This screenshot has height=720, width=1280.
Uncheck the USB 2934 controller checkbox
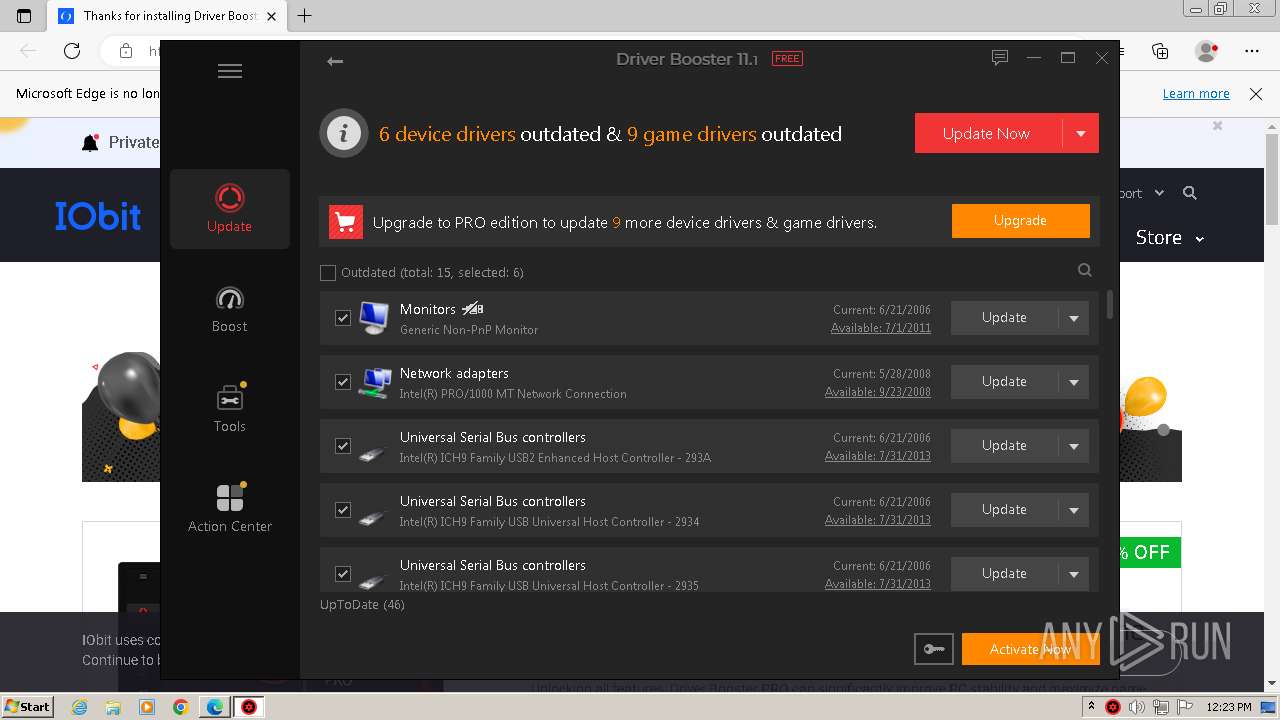[x=343, y=510]
